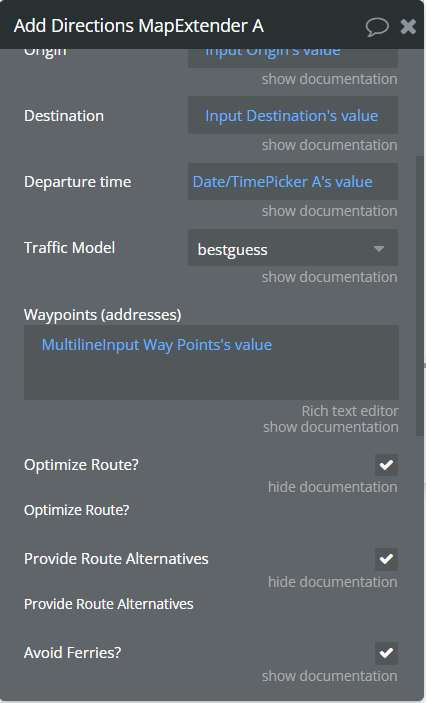Open the Rich text editor link

350,411
